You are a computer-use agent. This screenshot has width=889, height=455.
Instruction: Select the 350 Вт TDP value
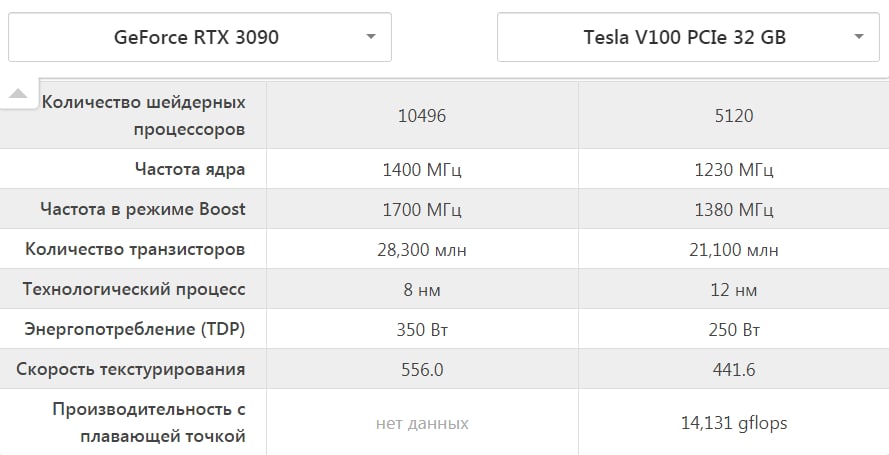[x=422, y=330]
